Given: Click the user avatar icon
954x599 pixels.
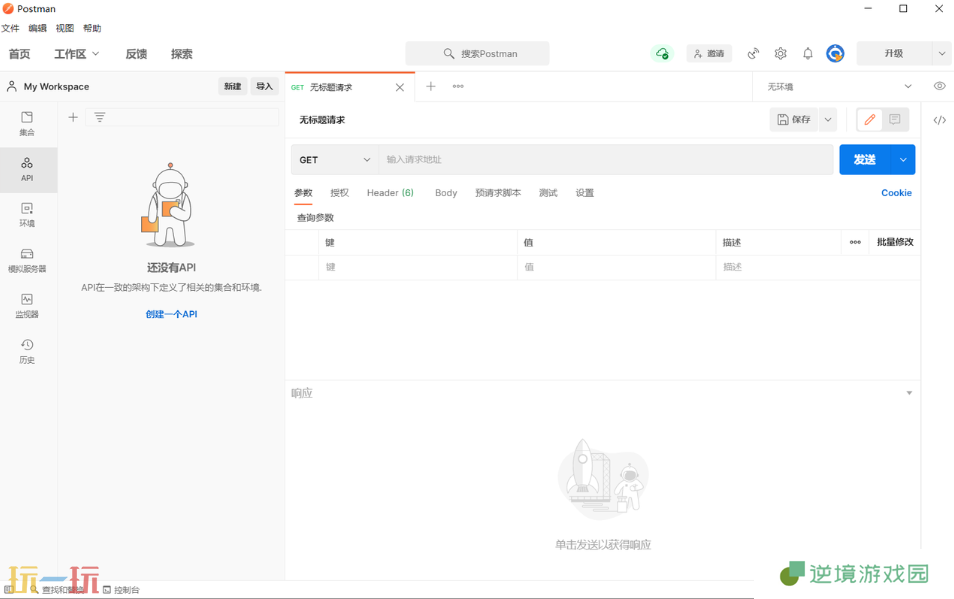Looking at the screenshot, I should coord(835,54).
